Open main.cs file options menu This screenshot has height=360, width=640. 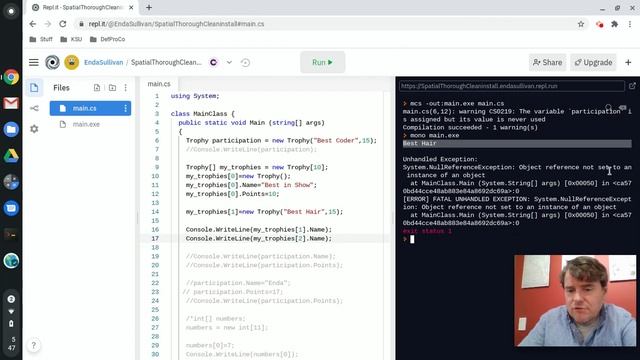click(x=125, y=108)
